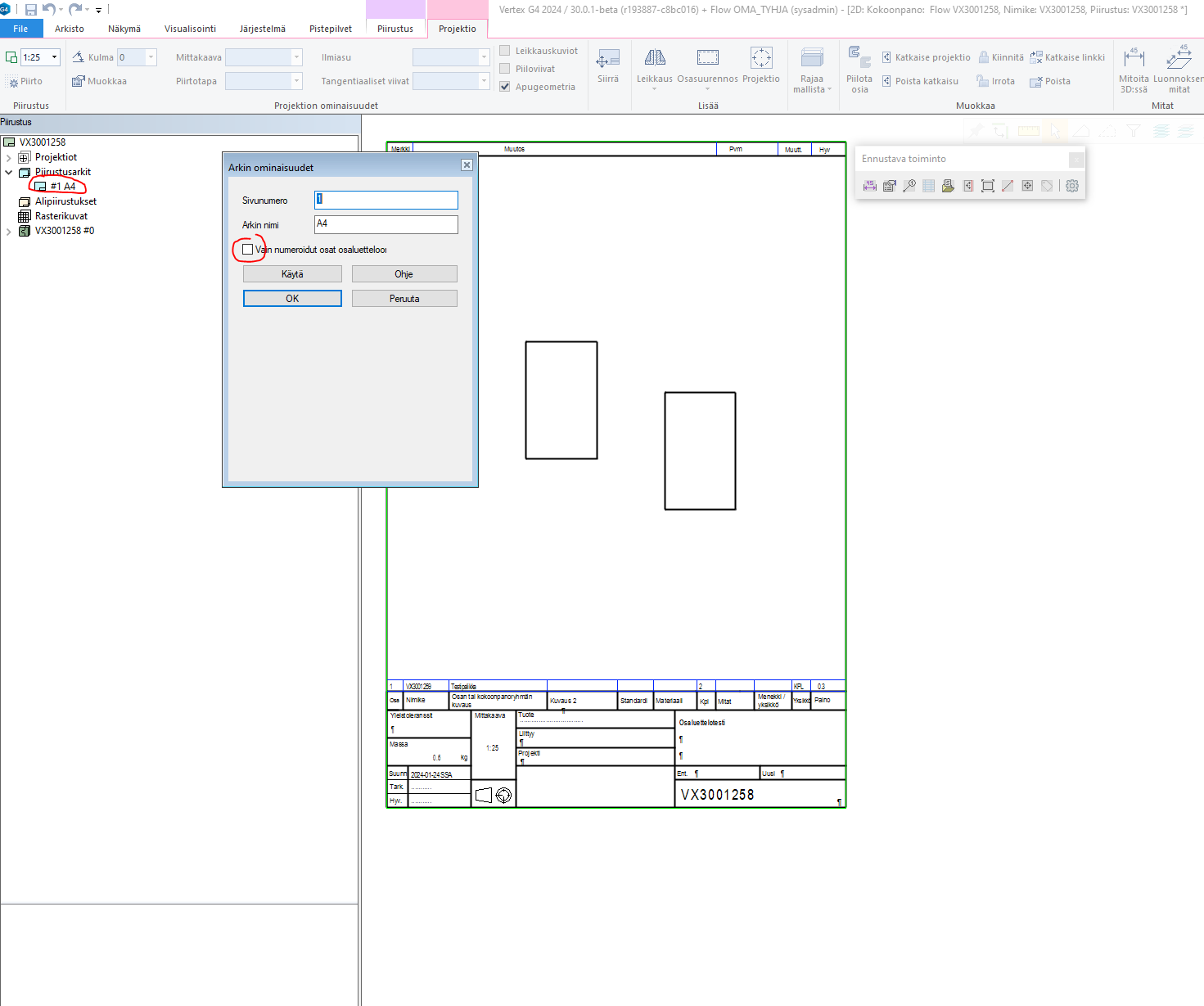
Task: Click the Projektio tool in ribbon
Action: pyautogui.click(x=761, y=58)
